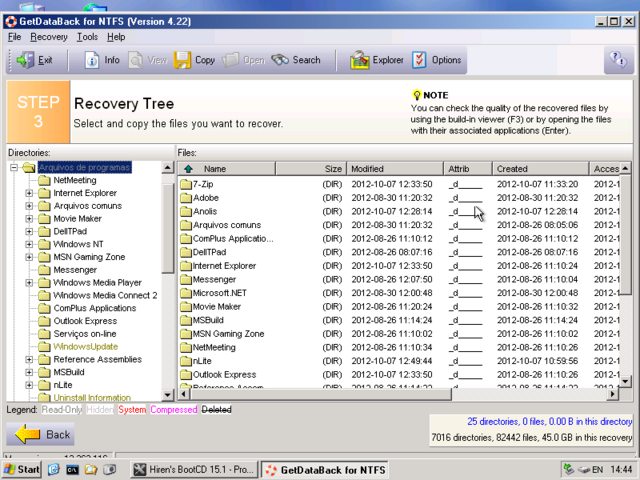
Task: Select Windows Media Connect 2 tree item
Action: point(105,296)
